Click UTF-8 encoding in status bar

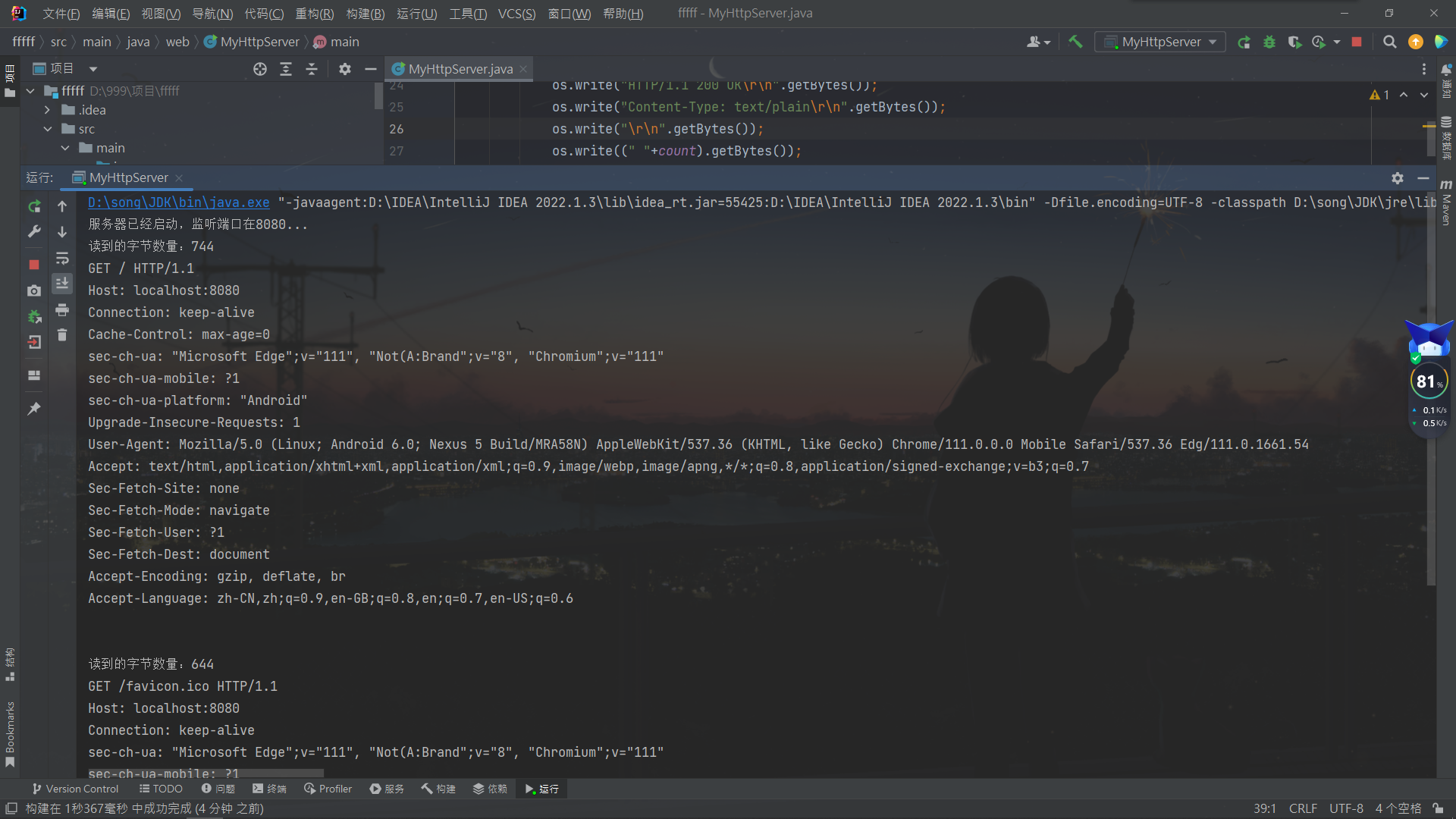[x=1345, y=808]
